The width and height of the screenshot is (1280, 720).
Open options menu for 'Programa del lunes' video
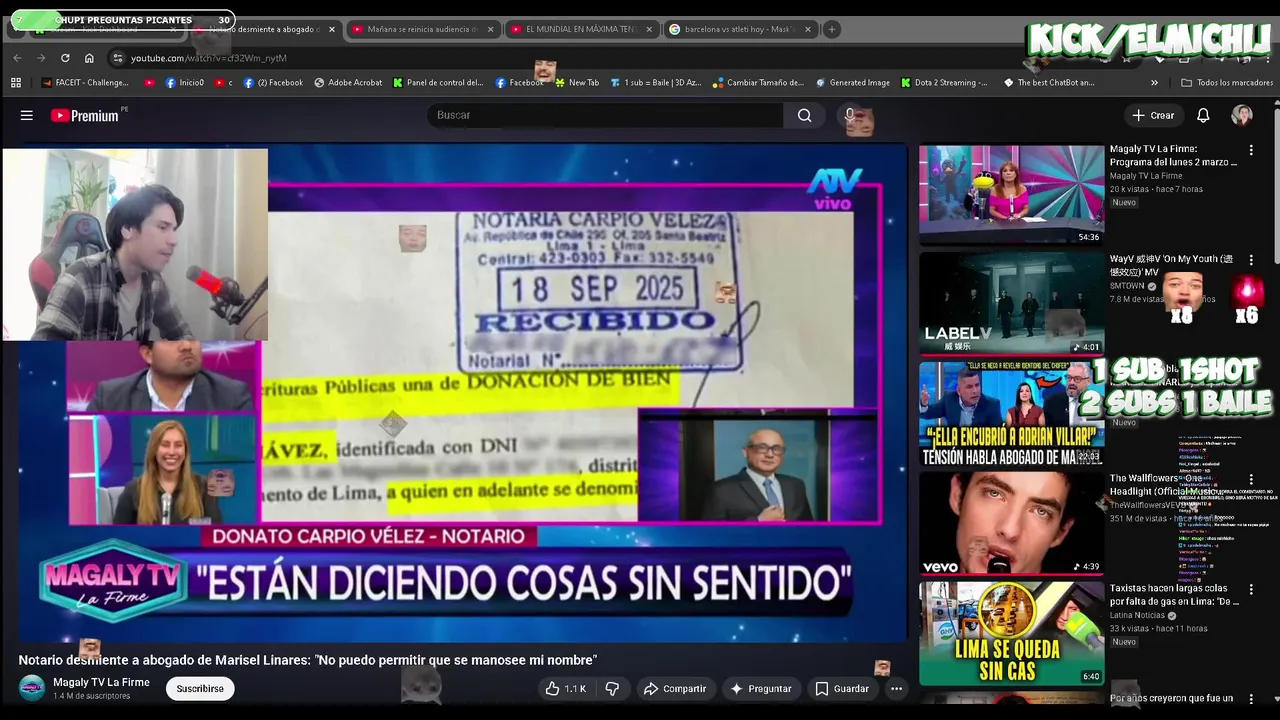(x=1250, y=150)
